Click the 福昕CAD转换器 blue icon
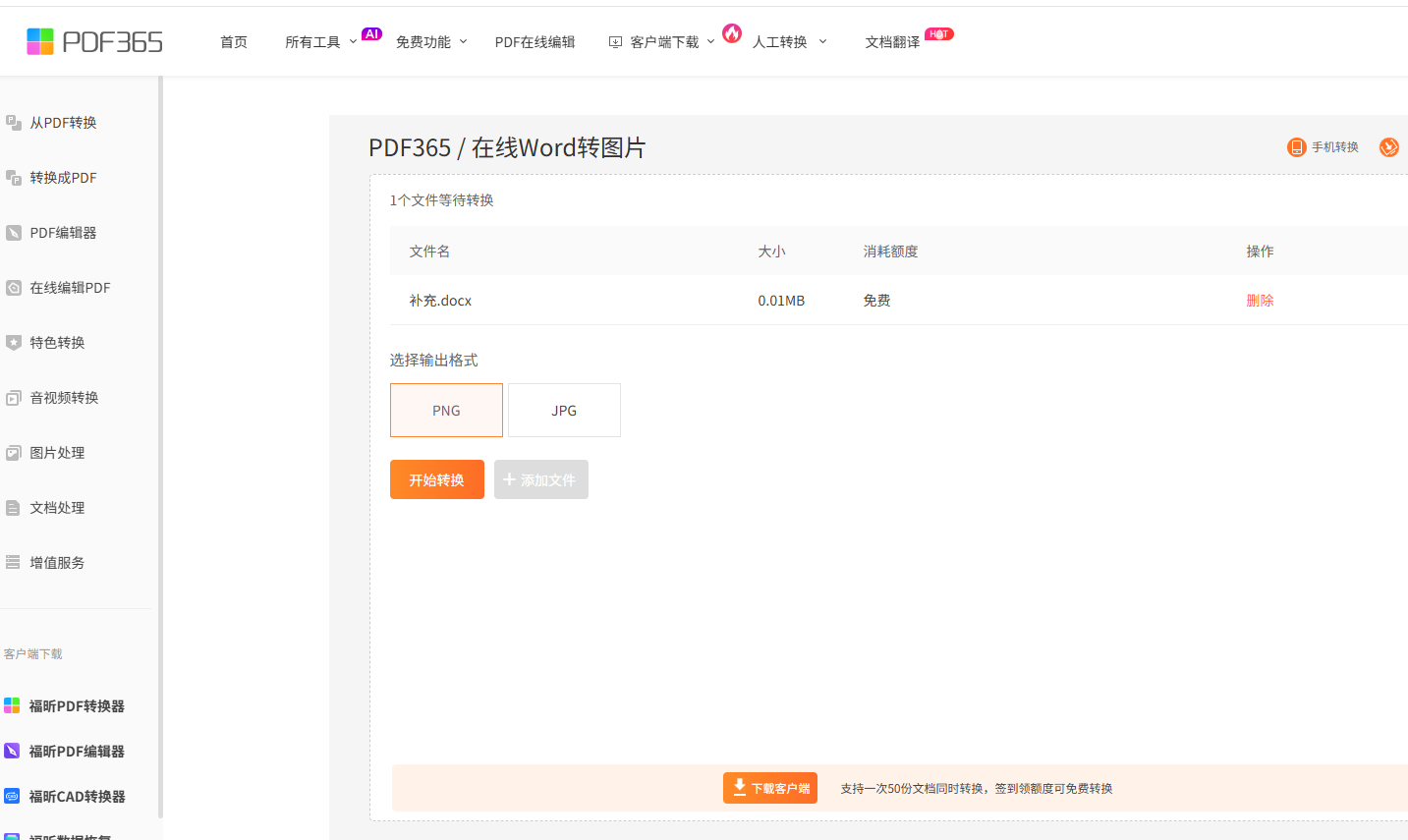This screenshot has height=840, width=1408. 12,796
